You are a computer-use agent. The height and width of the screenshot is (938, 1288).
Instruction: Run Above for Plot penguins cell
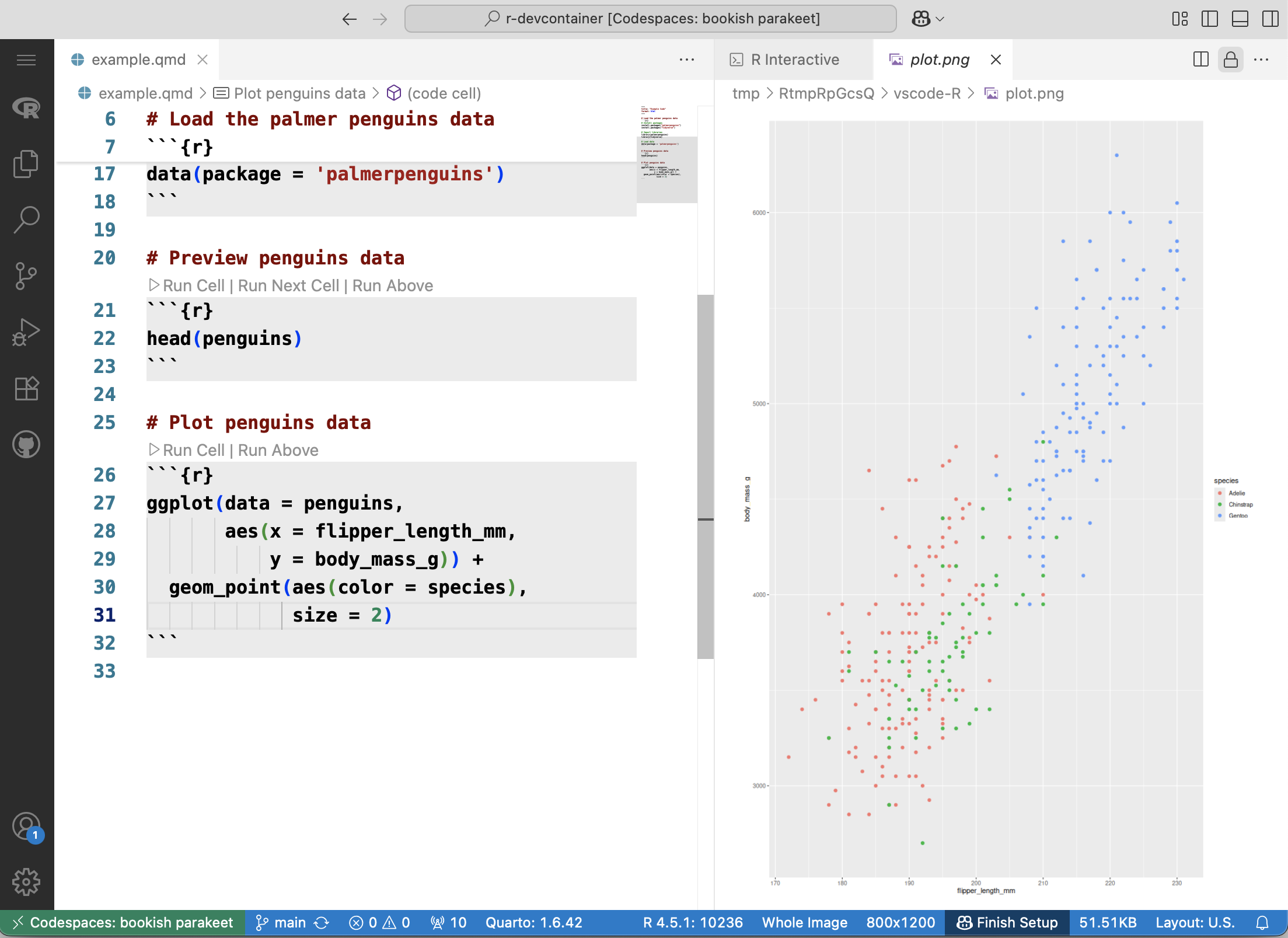pyautogui.click(x=278, y=450)
